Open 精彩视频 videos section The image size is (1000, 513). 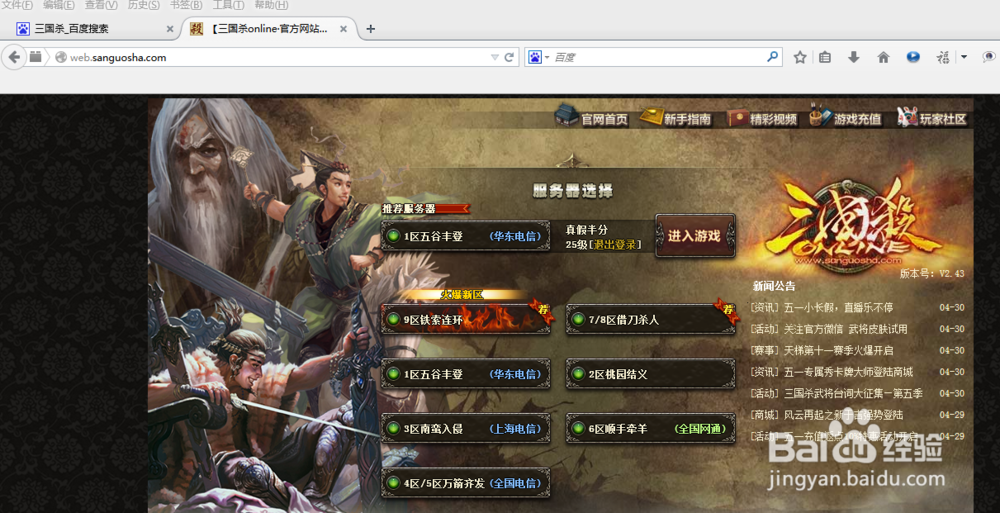763,119
